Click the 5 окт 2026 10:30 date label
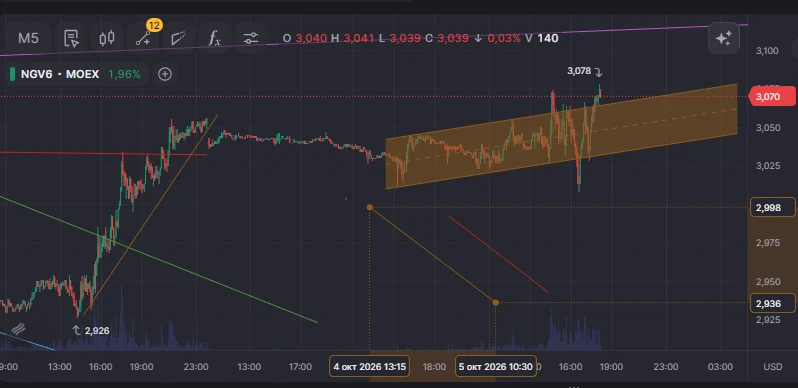798x388 pixels. click(496, 366)
